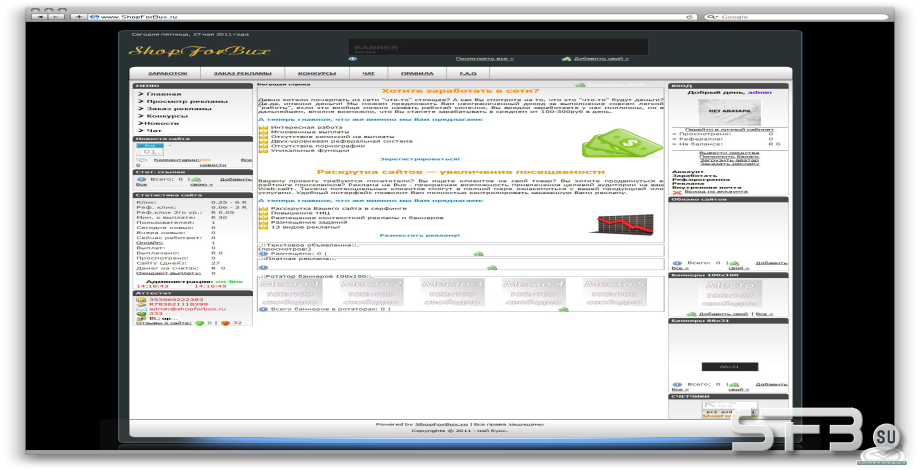The width and height of the screenshot is (920, 470).
Task: Click info icon in Платная реклама block
Action: coord(263,268)
